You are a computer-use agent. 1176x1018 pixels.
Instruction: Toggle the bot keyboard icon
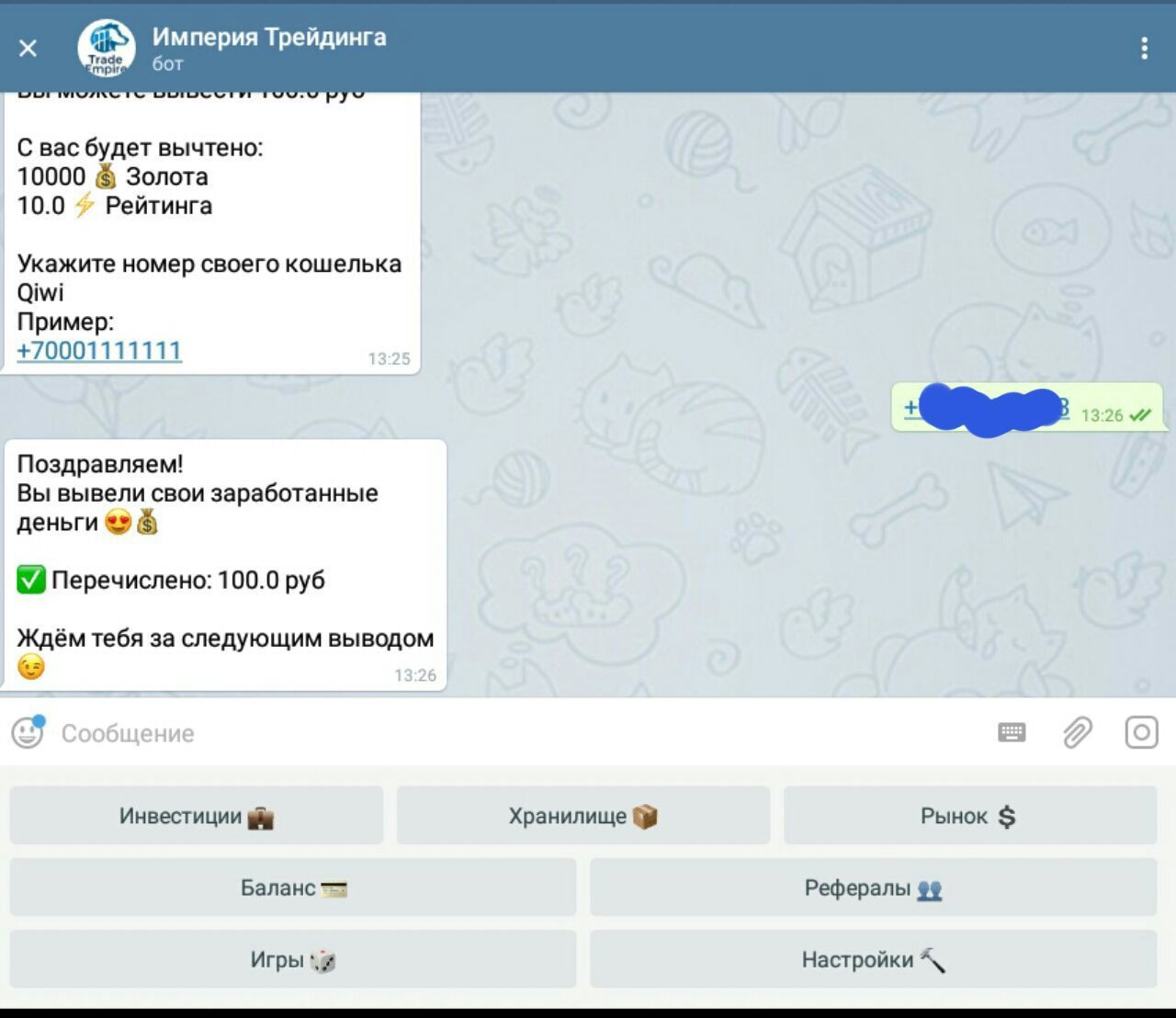[x=1012, y=732]
